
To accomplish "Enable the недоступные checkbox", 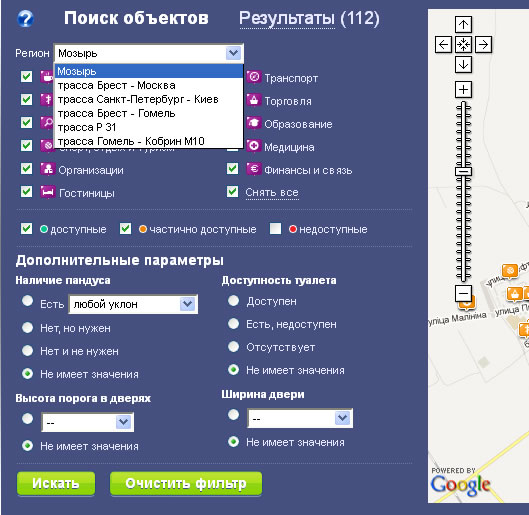I will [x=275, y=229].
